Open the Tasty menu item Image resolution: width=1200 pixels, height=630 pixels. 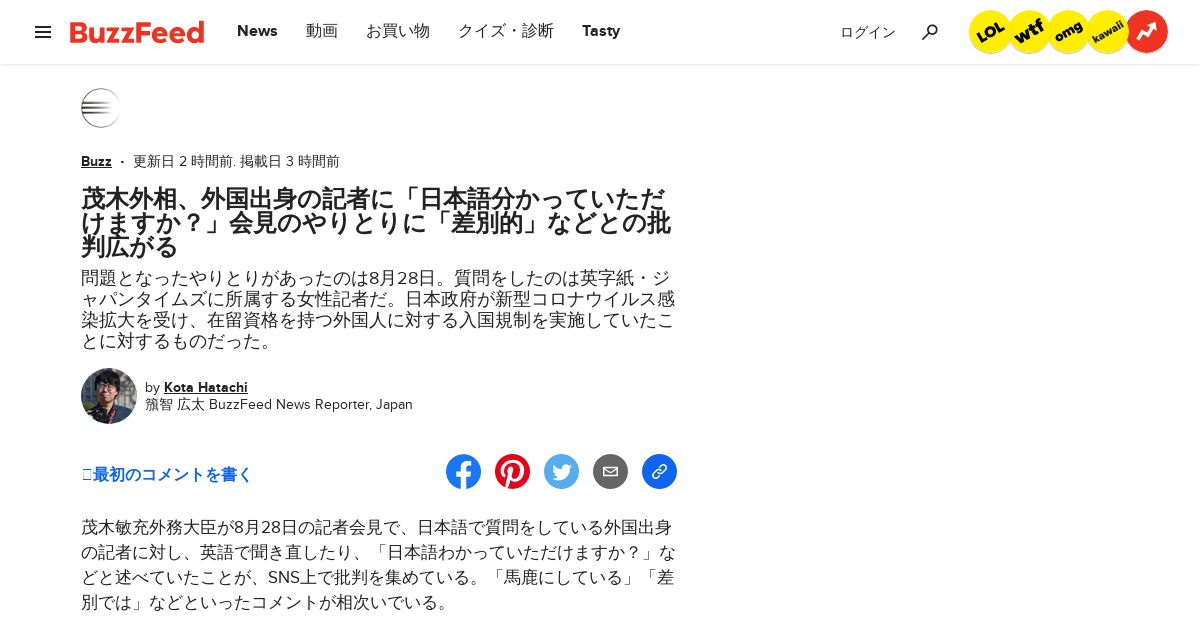pos(601,31)
